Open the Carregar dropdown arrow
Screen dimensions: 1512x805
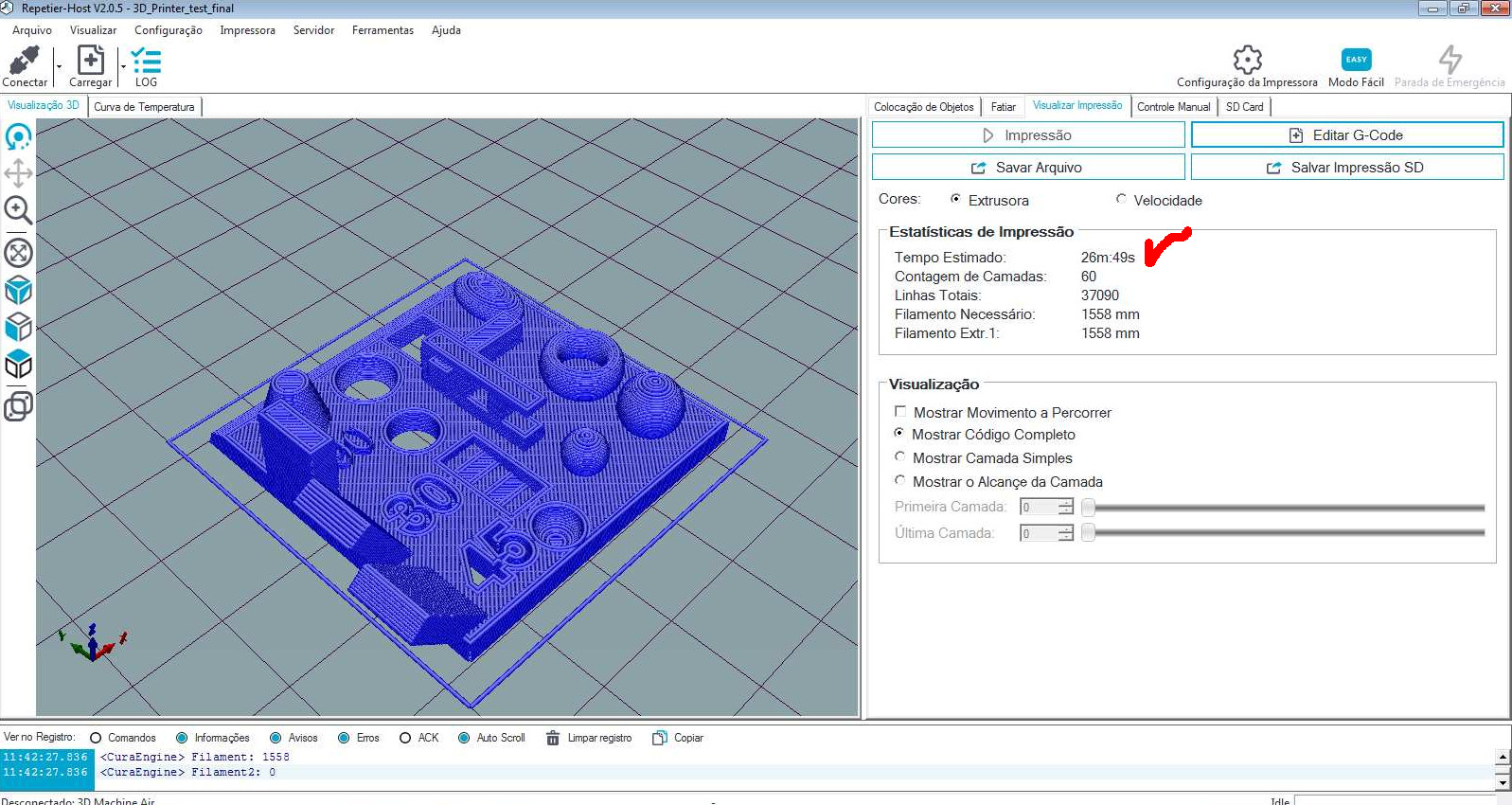123,67
